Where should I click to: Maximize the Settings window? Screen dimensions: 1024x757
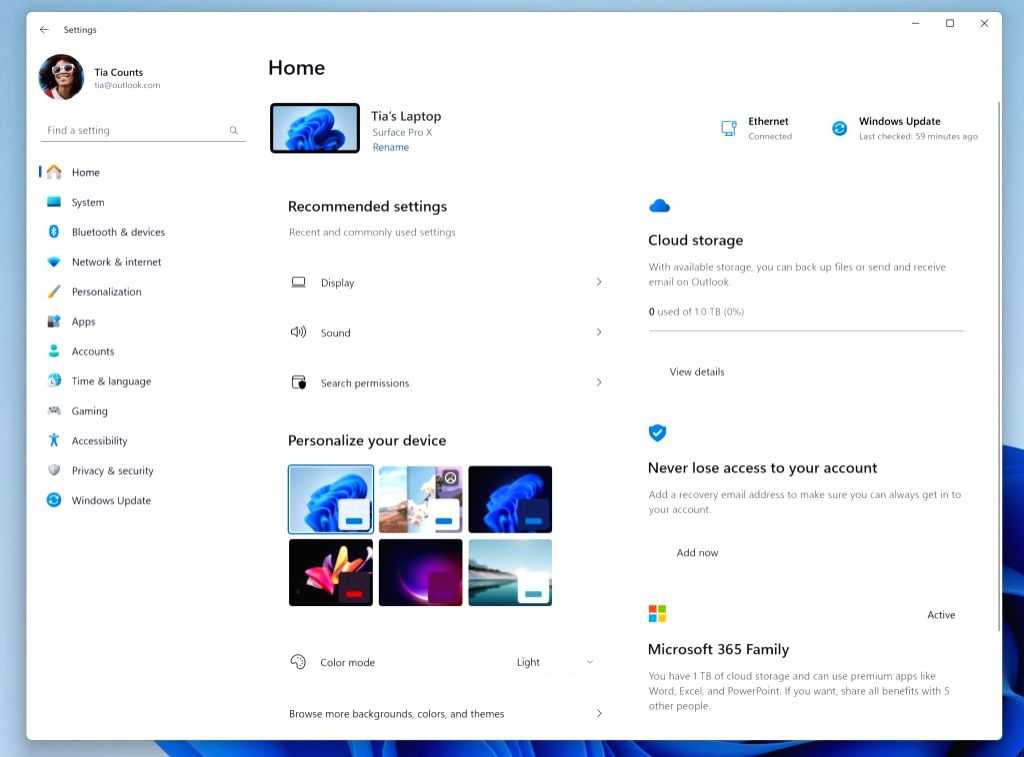coord(950,24)
